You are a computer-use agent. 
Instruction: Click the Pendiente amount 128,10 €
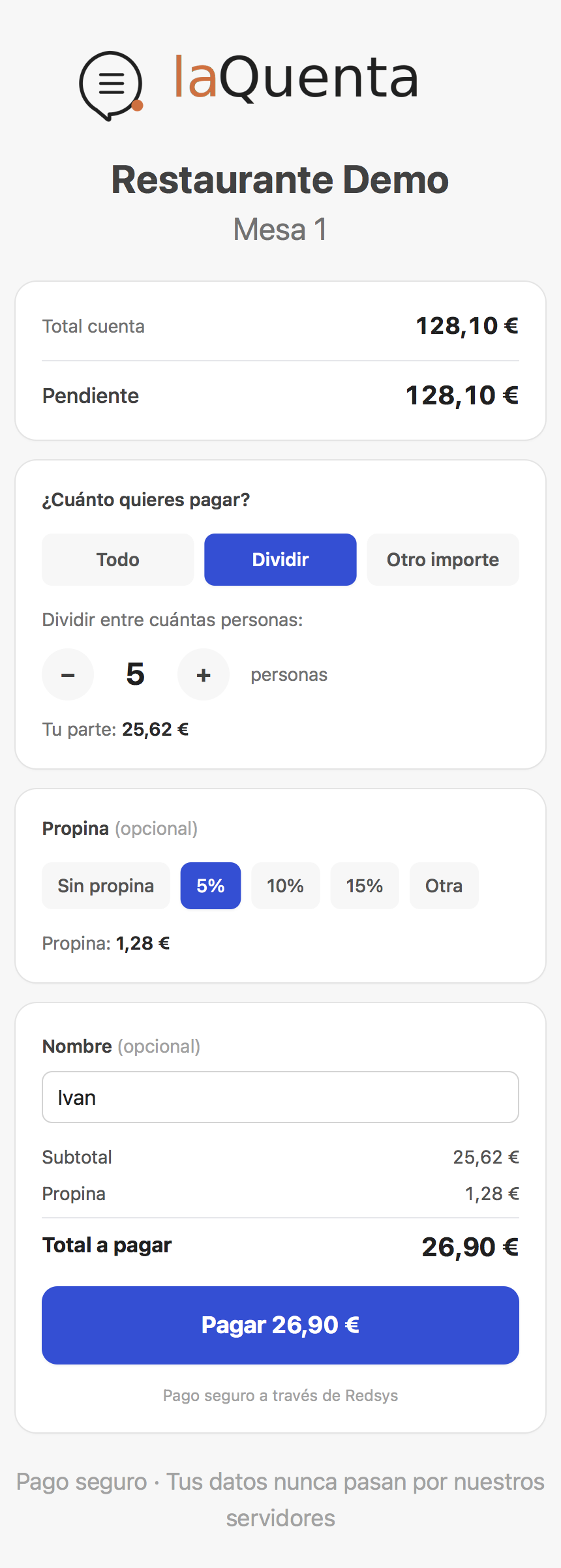[462, 395]
